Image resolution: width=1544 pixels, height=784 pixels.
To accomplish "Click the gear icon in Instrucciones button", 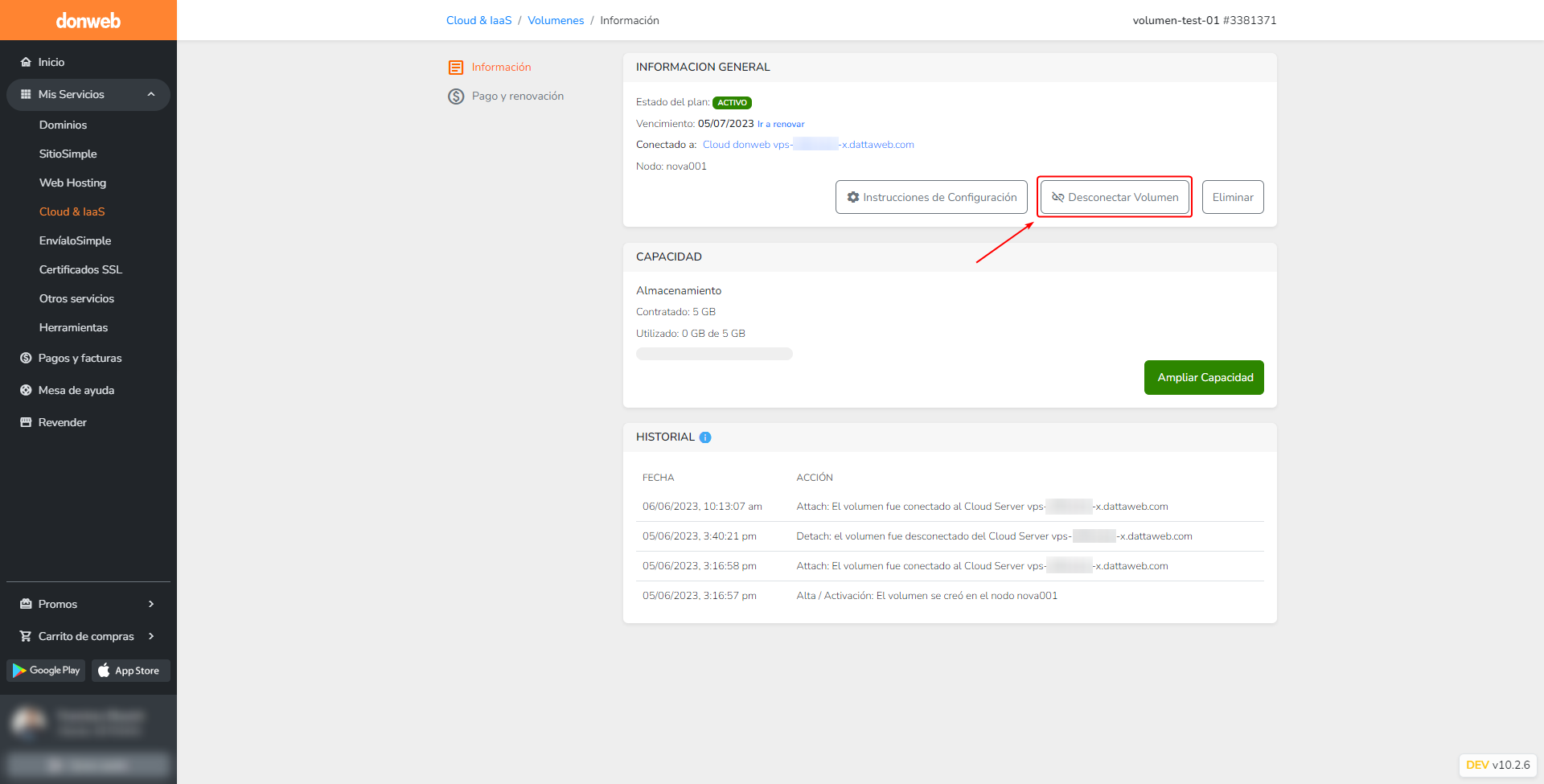I will coord(853,197).
